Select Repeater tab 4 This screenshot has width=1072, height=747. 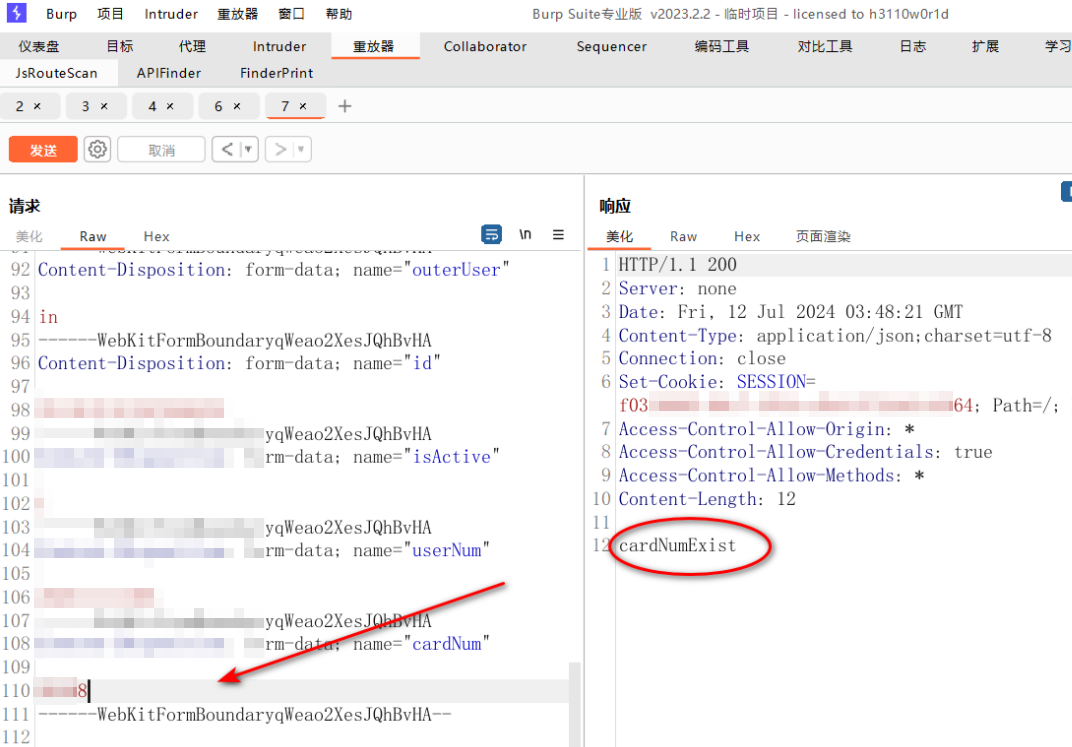coord(152,106)
